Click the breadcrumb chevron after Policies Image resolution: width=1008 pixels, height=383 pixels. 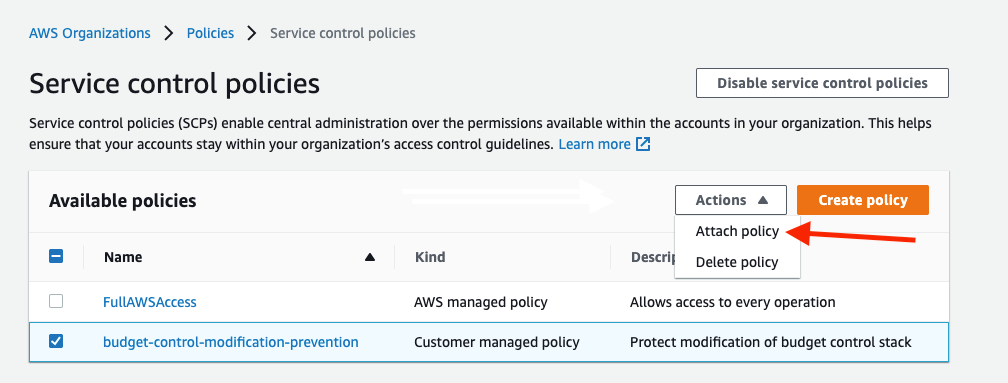(252, 33)
